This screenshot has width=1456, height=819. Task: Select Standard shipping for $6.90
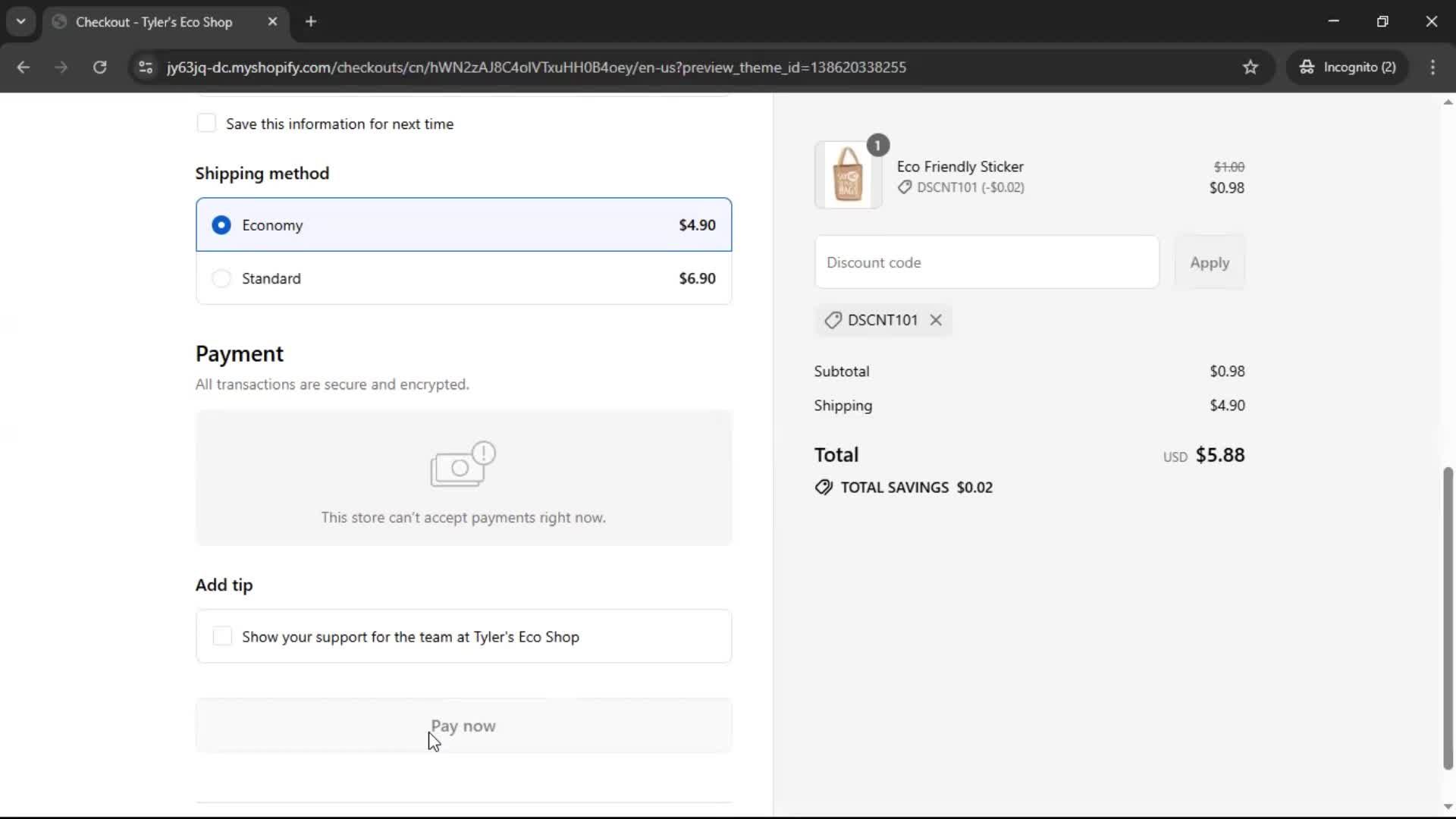(221, 278)
